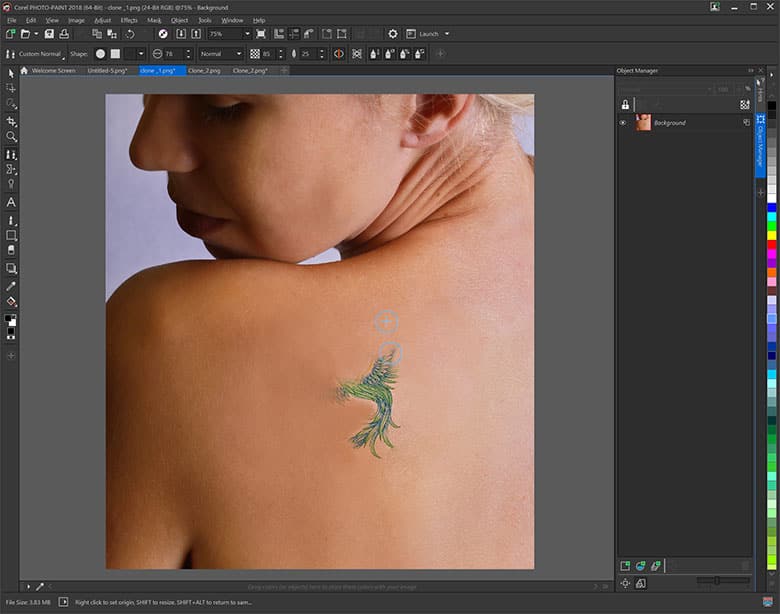Image resolution: width=780 pixels, height=614 pixels.
Task: Open the Welcome Screen tab
Action: (53, 71)
